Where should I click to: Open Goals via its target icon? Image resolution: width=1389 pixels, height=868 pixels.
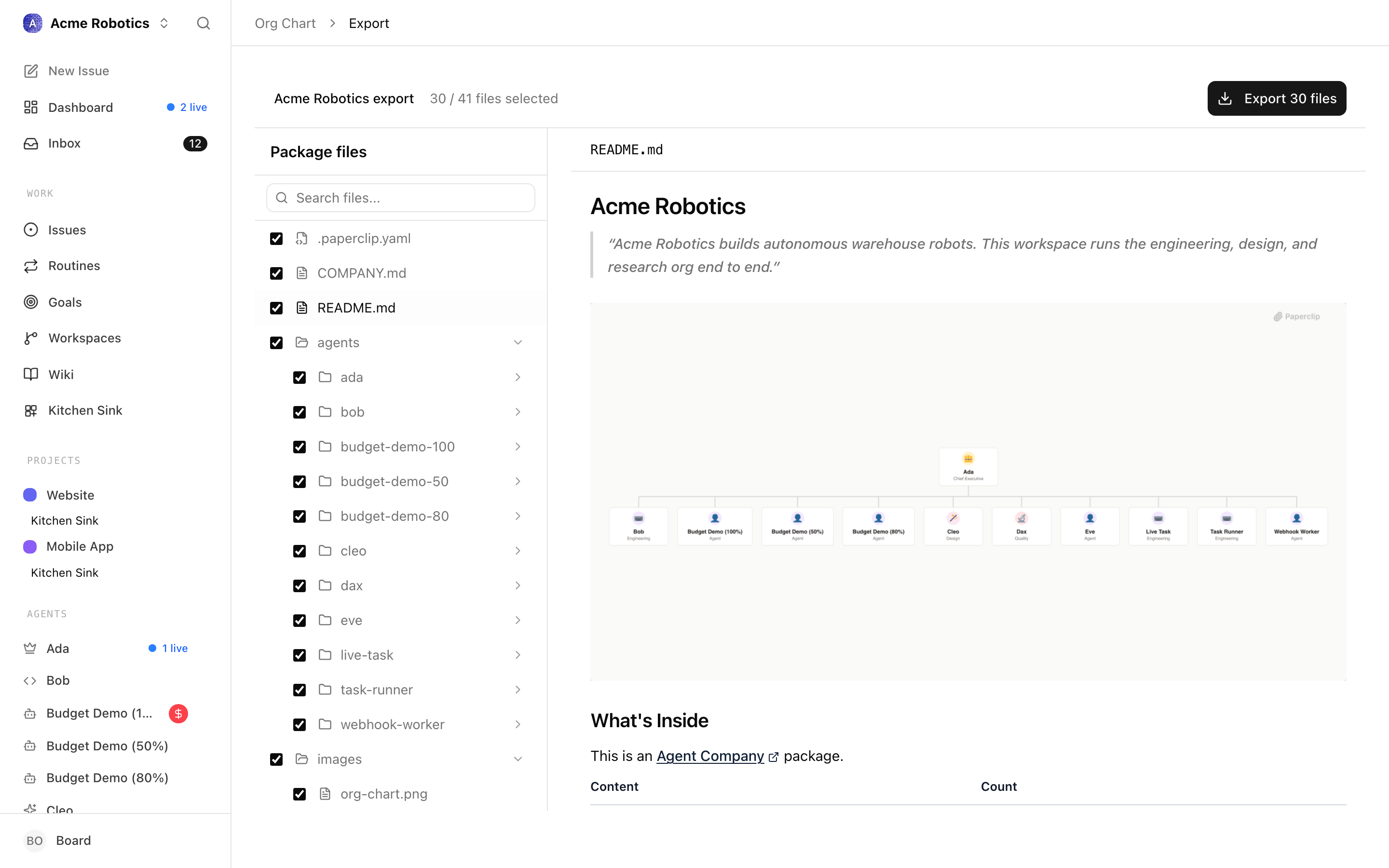coord(31,302)
